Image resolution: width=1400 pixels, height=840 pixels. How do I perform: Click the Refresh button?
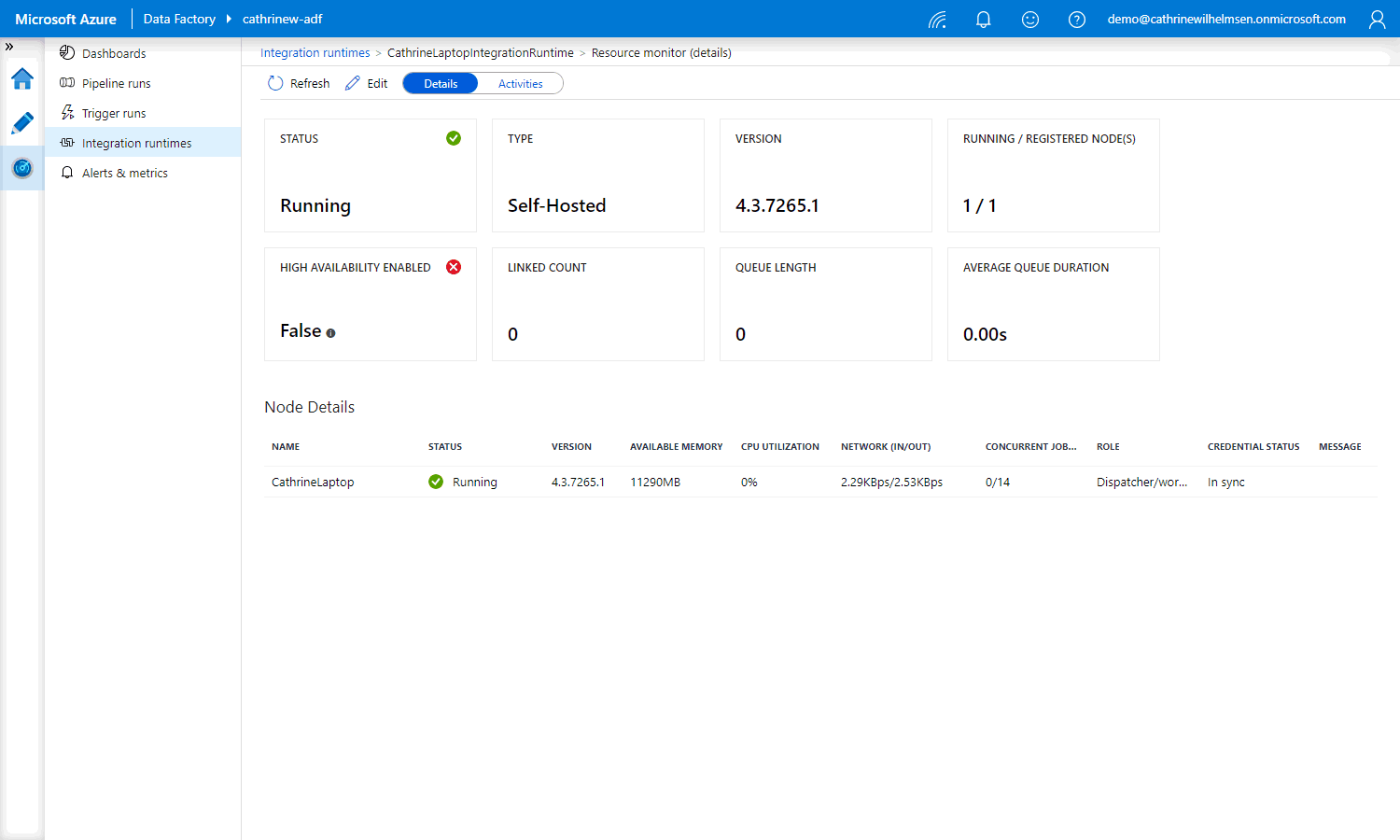pyautogui.click(x=299, y=83)
